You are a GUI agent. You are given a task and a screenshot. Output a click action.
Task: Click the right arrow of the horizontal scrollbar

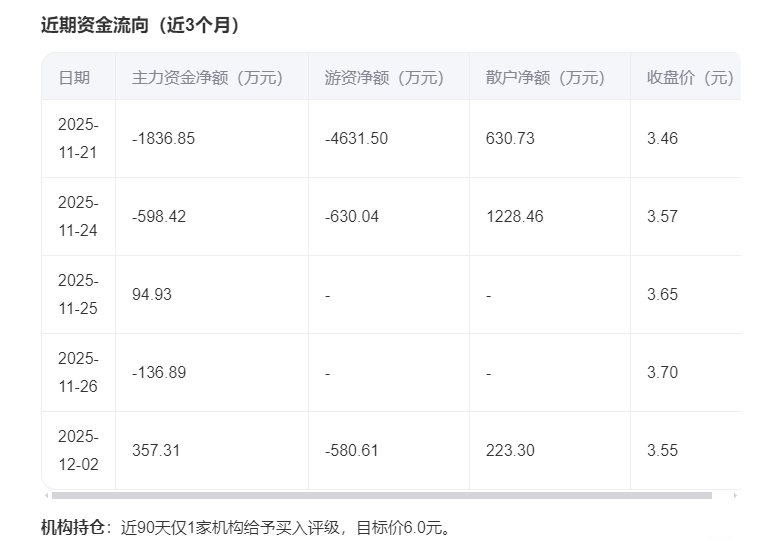coord(736,495)
